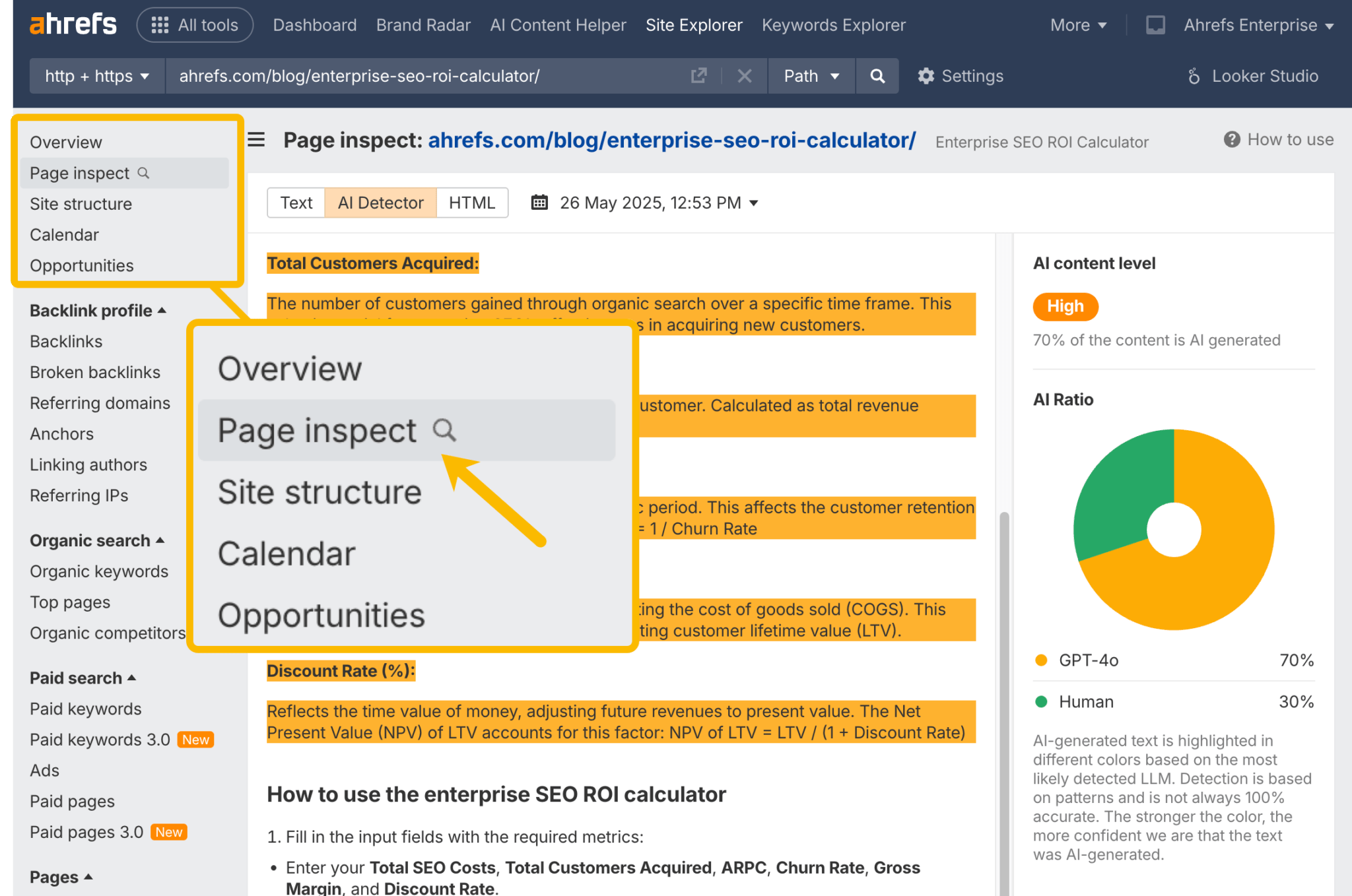
Task: Open 'How to use' help icon
Action: pos(1232,139)
